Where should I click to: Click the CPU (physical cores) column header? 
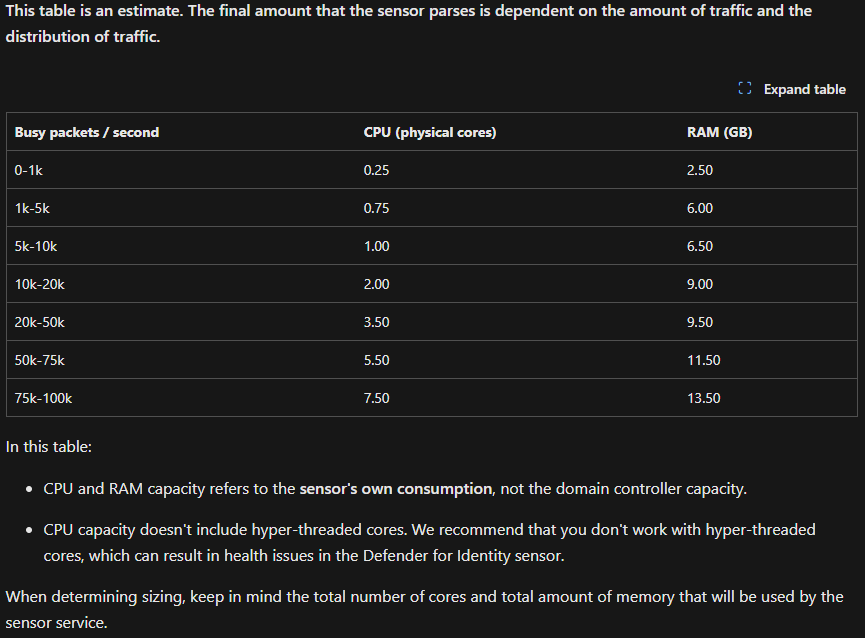click(429, 131)
